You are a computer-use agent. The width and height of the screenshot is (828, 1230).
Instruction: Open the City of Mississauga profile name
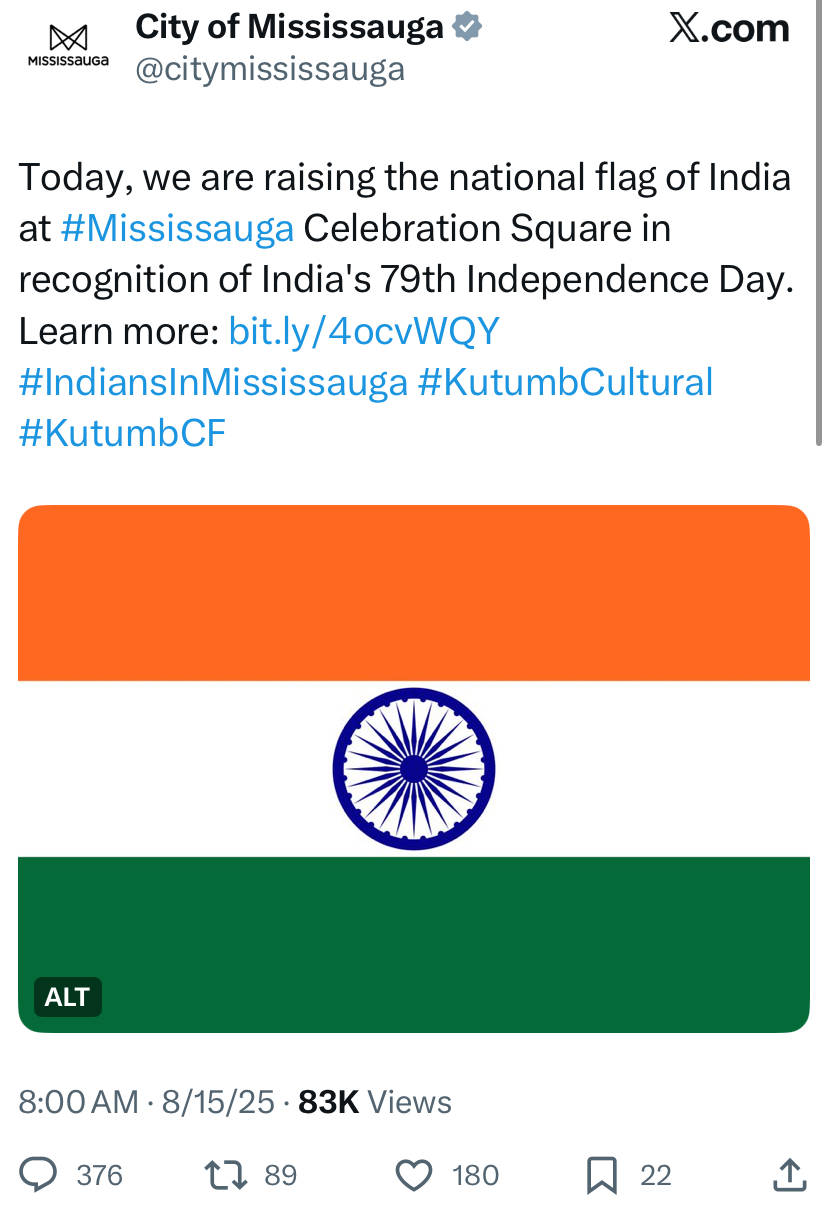tap(290, 27)
